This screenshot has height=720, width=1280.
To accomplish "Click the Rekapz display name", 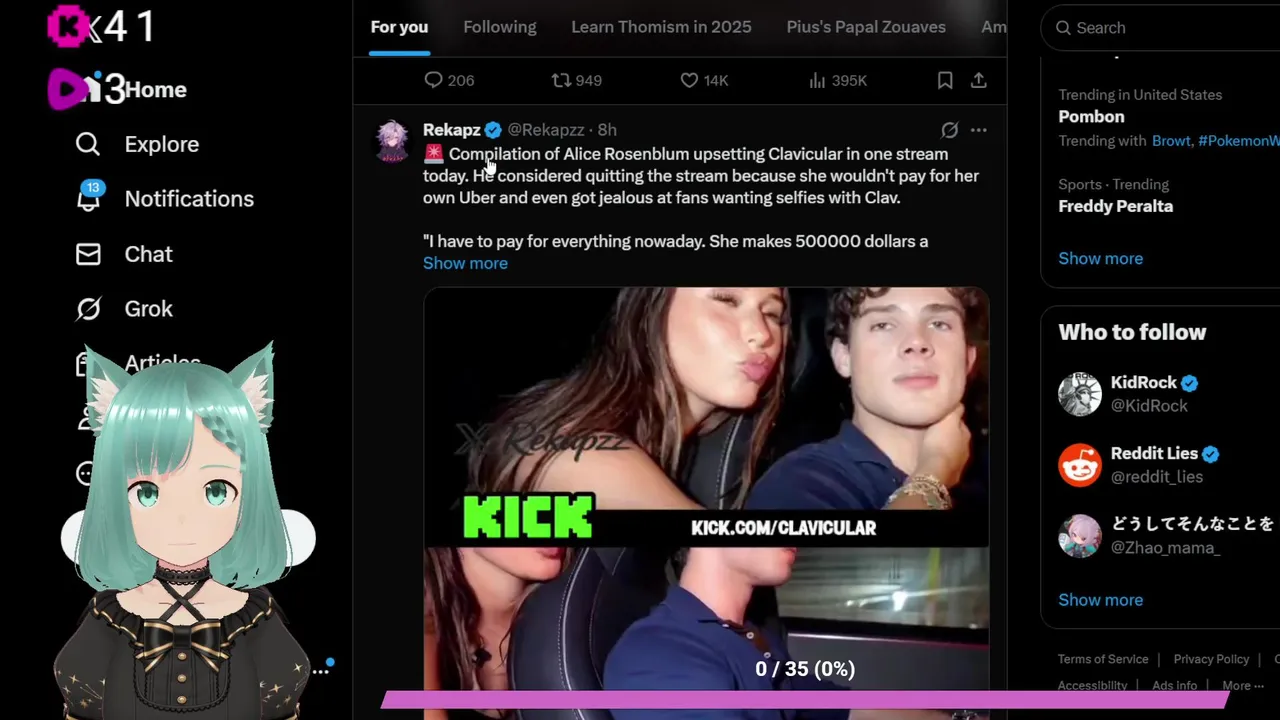I will pyautogui.click(x=451, y=130).
